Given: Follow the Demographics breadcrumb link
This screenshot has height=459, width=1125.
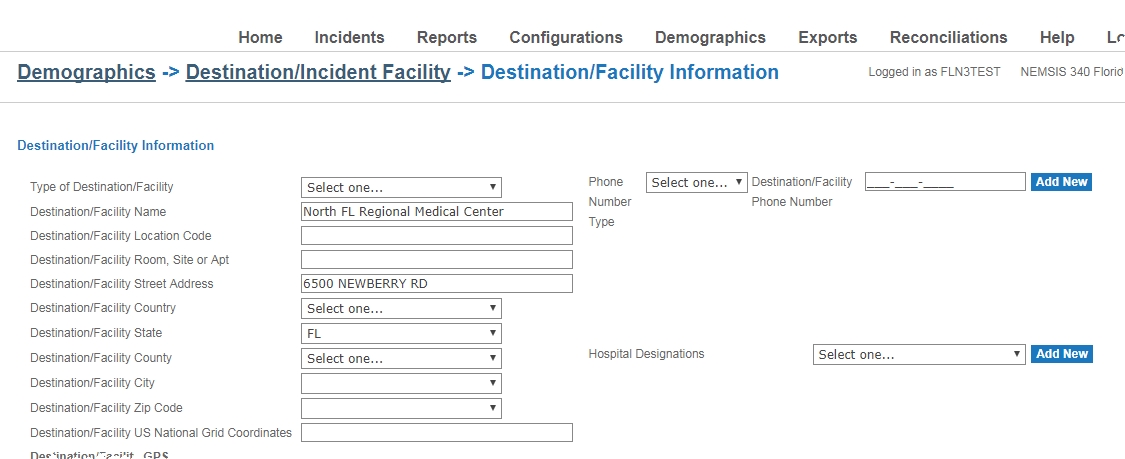Looking at the screenshot, I should point(86,72).
